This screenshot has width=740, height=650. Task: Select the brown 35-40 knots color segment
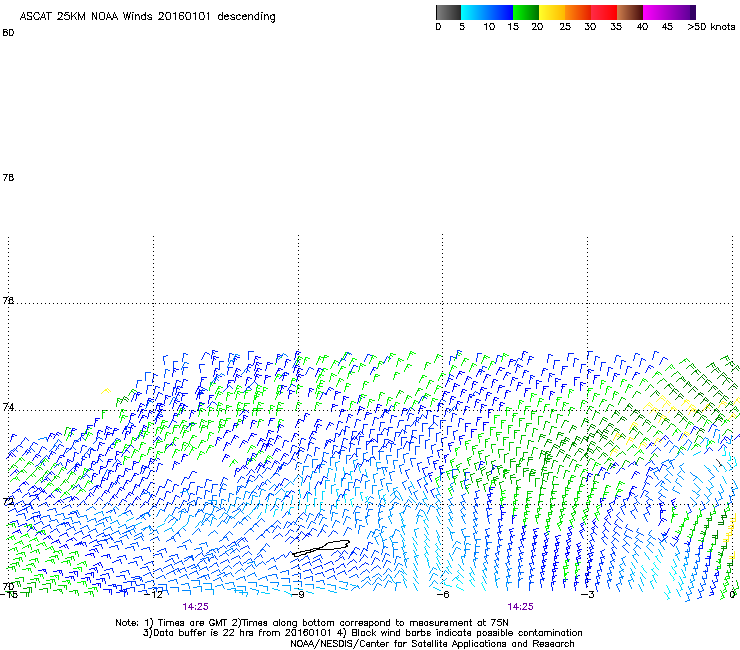pyautogui.click(x=630, y=12)
